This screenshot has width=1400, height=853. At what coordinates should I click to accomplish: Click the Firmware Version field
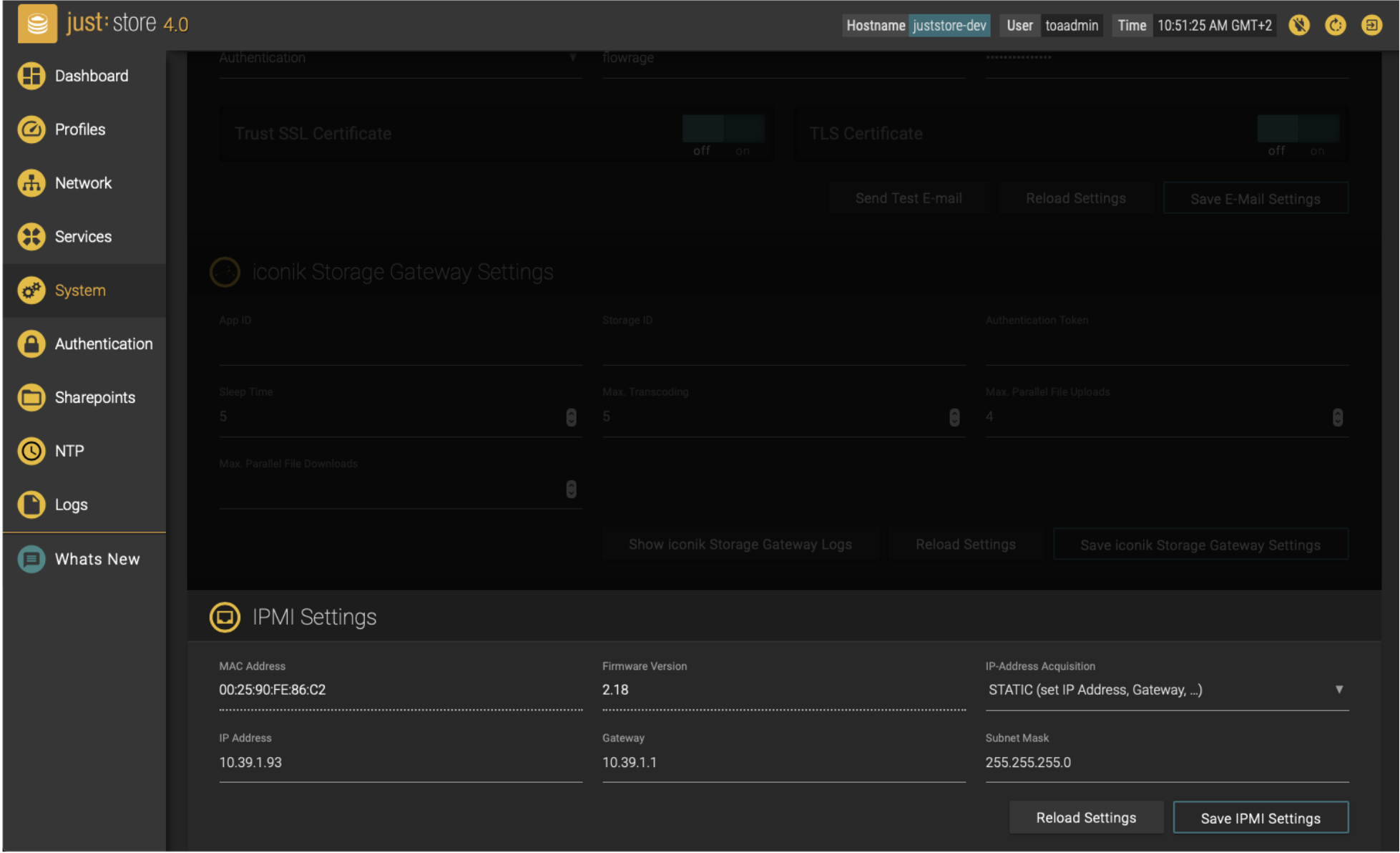click(784, 691)
